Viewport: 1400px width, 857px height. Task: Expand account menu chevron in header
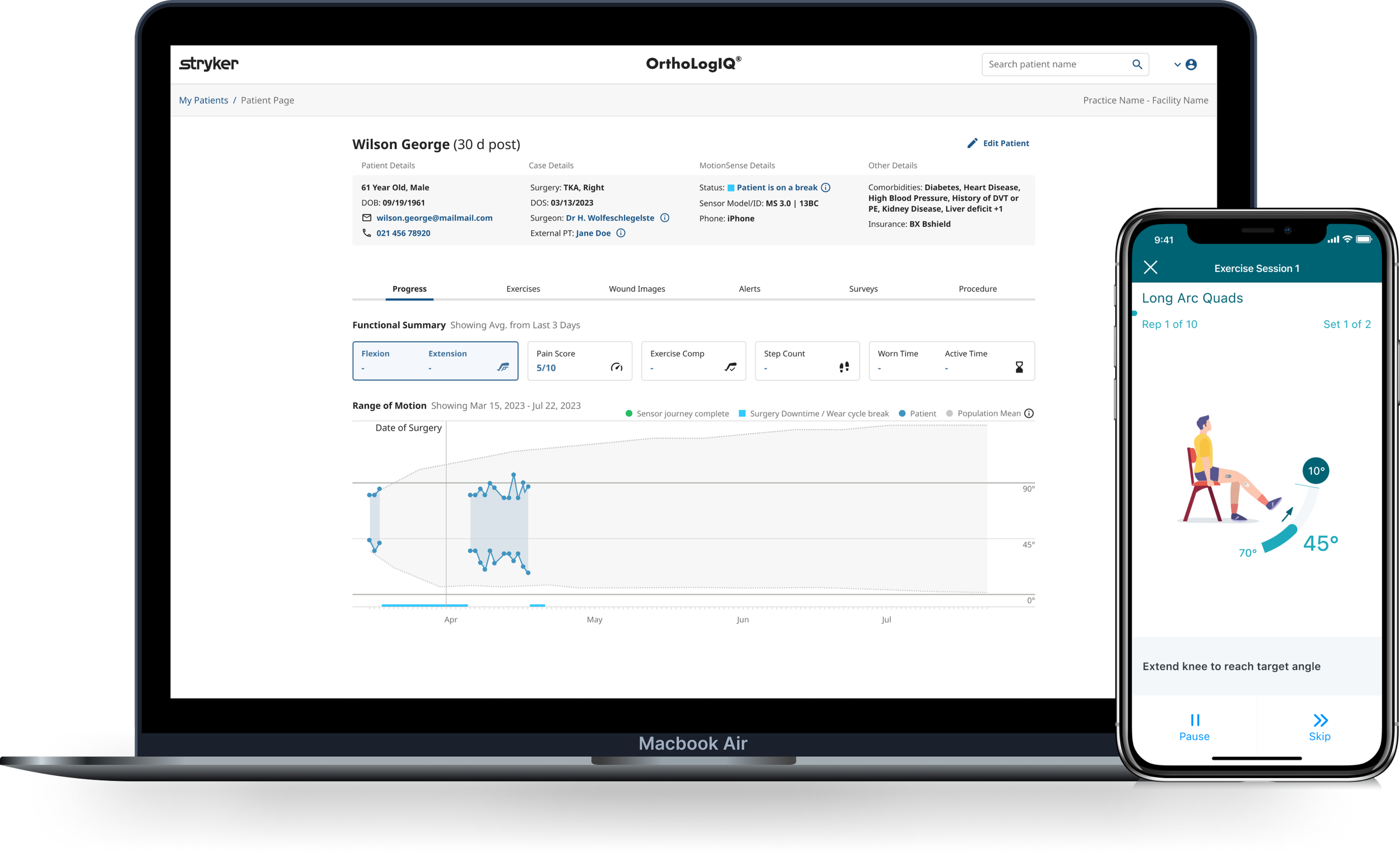1177,65
